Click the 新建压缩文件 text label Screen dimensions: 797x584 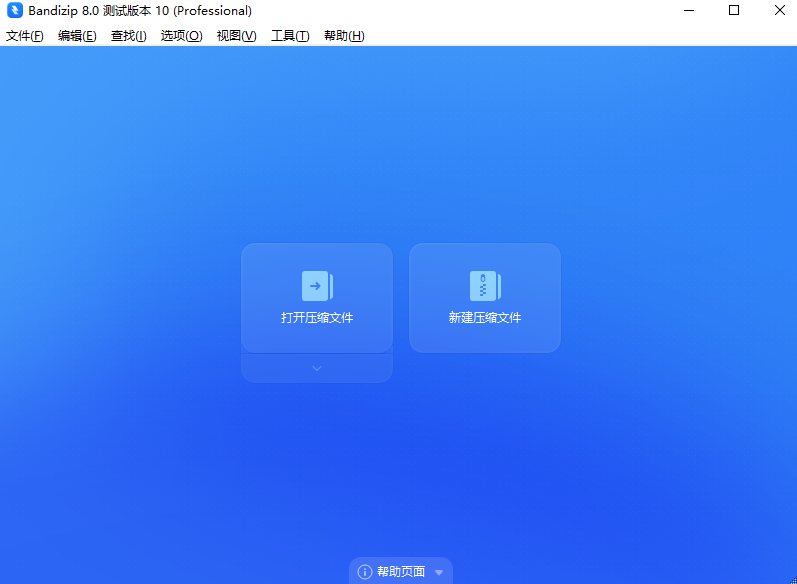(x=485, y=318)
